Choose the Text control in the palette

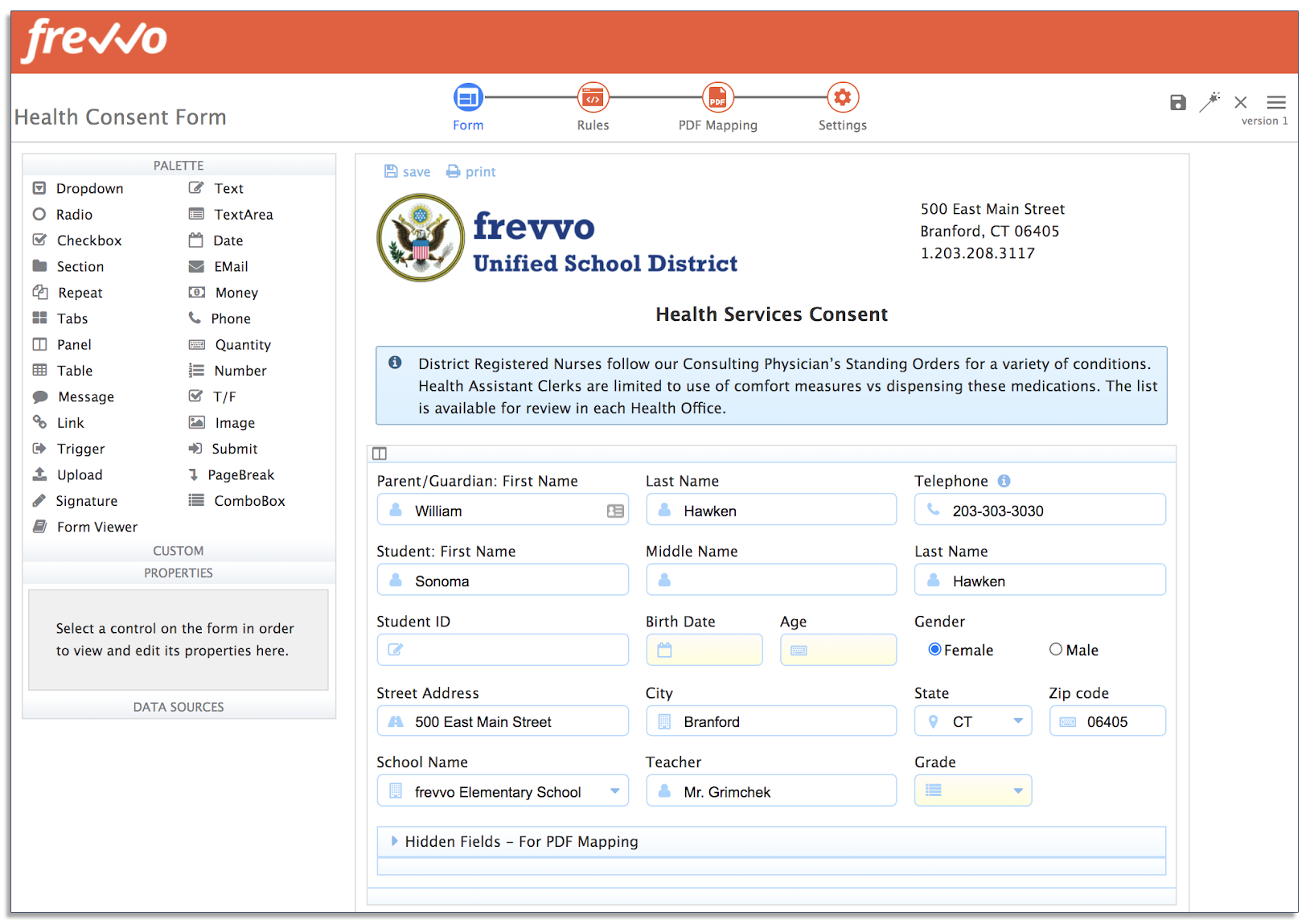[x=216, y=188]
